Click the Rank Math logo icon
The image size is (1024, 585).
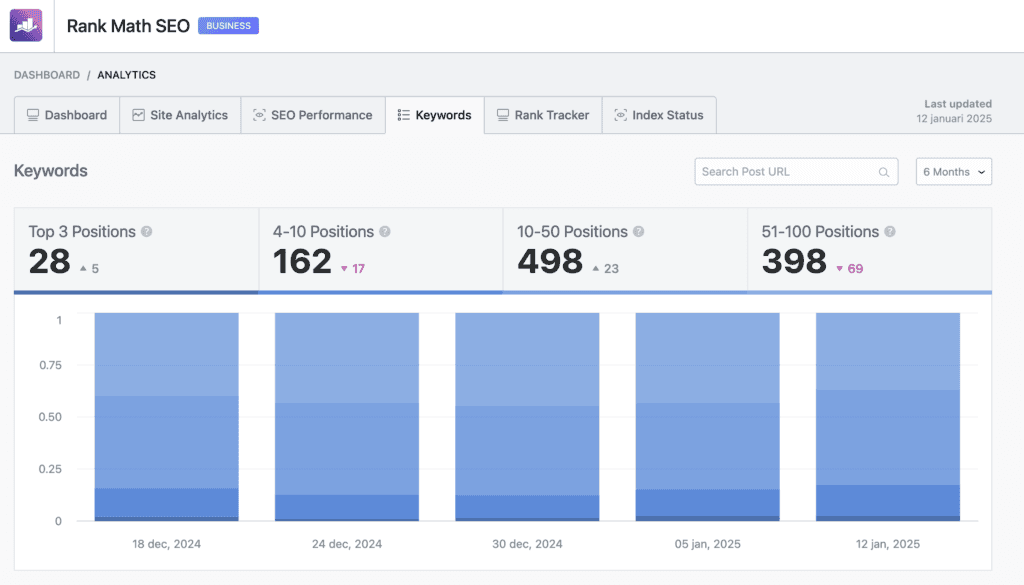pyautogui.click(x=26, y=26)
